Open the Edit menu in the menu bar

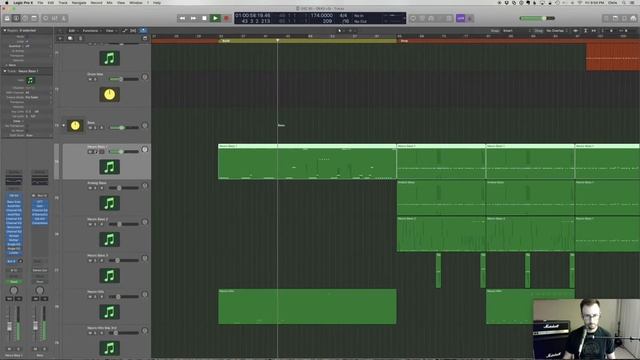pyautogui.click(x=51, y=2)
